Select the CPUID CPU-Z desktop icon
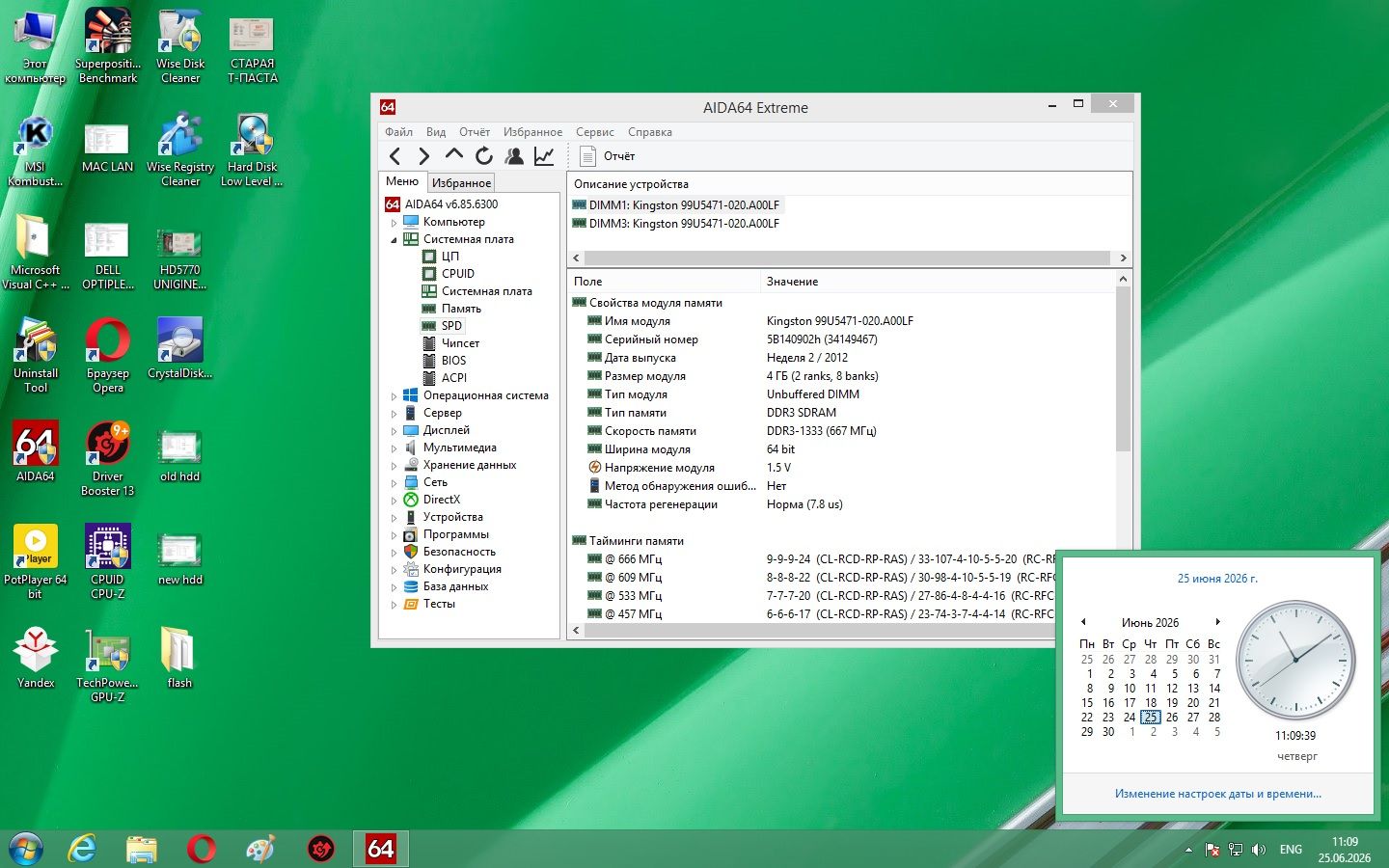The height and width of the screenshot is (868, 1389). (x=107, y=561)
